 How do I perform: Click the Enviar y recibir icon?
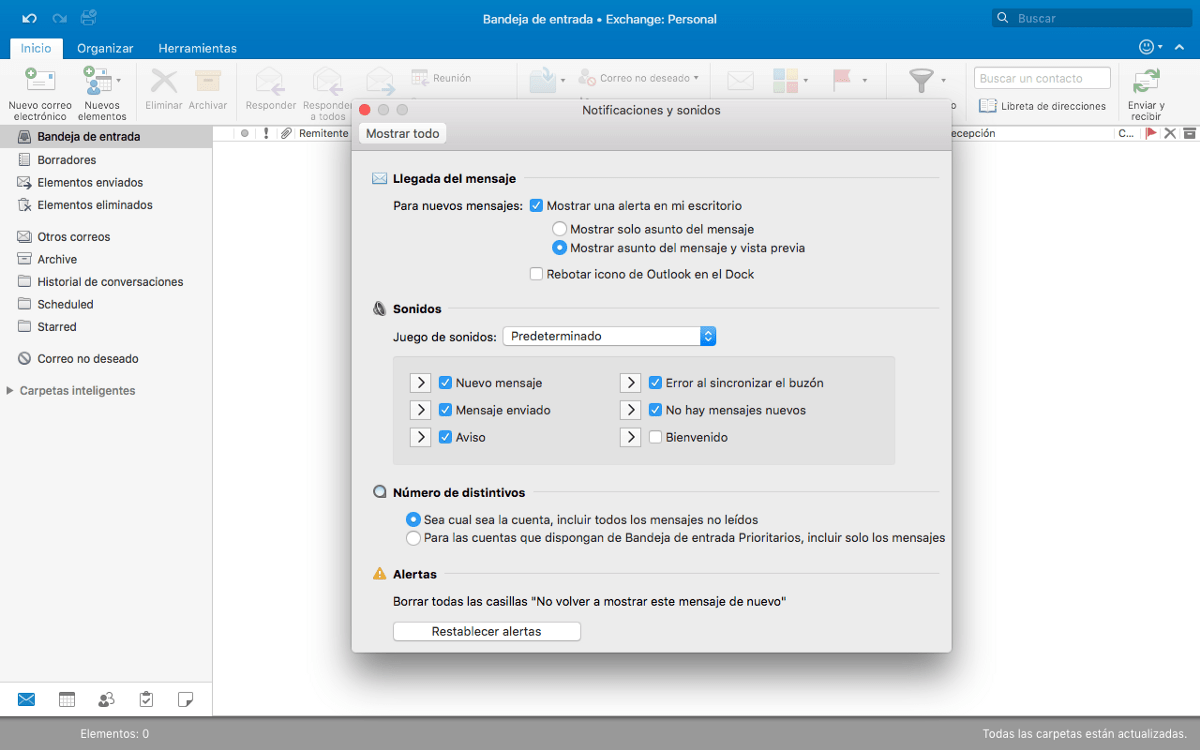pos(1146,82)
